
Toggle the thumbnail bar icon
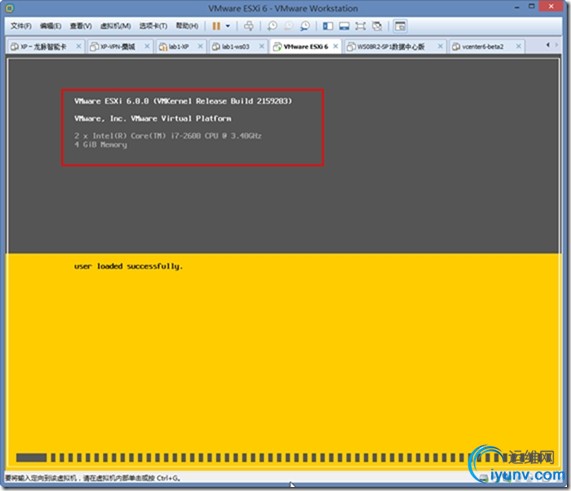point(344,26)
